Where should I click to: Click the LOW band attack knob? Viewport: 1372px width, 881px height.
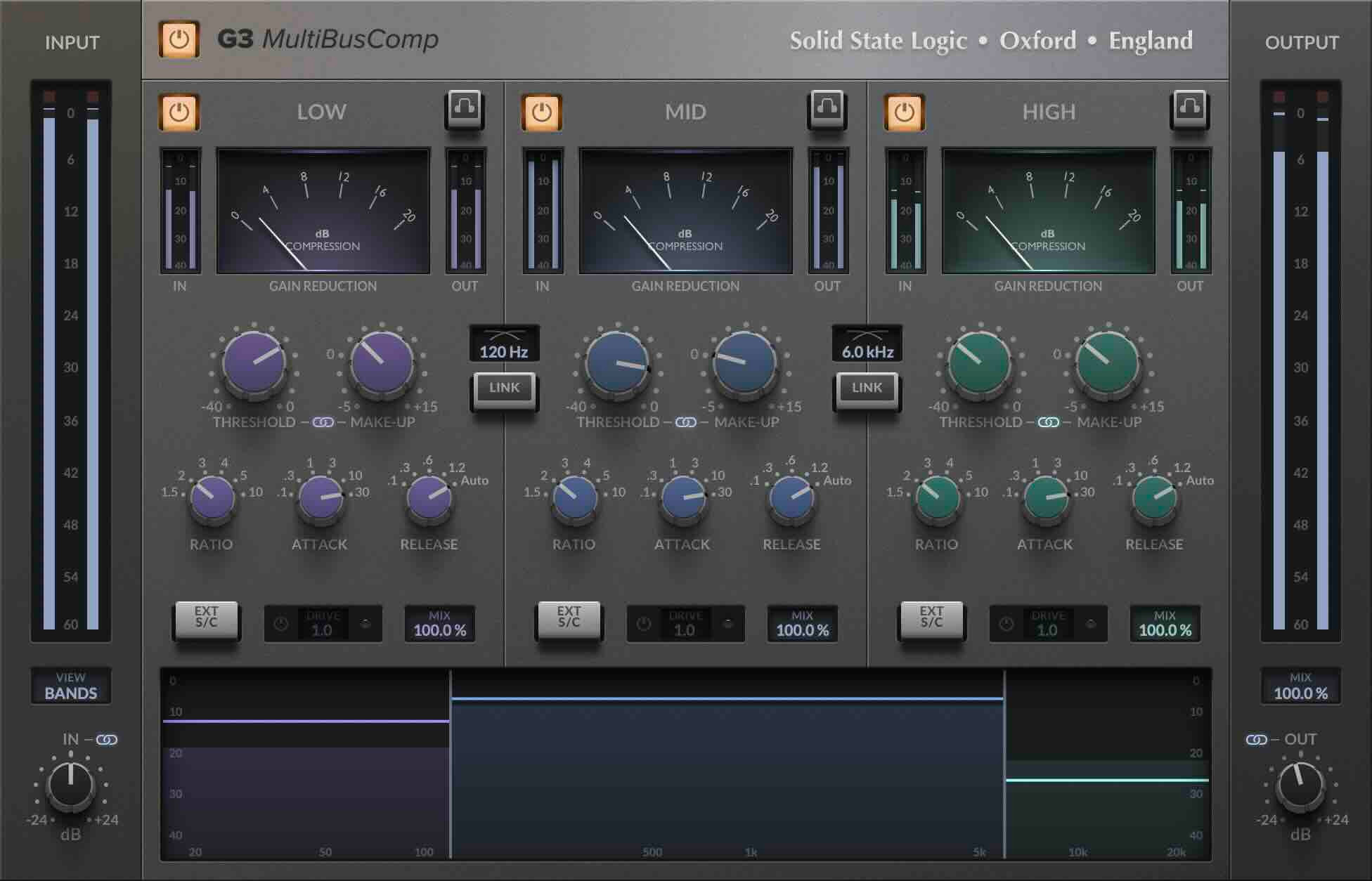(x=321, y=498)
